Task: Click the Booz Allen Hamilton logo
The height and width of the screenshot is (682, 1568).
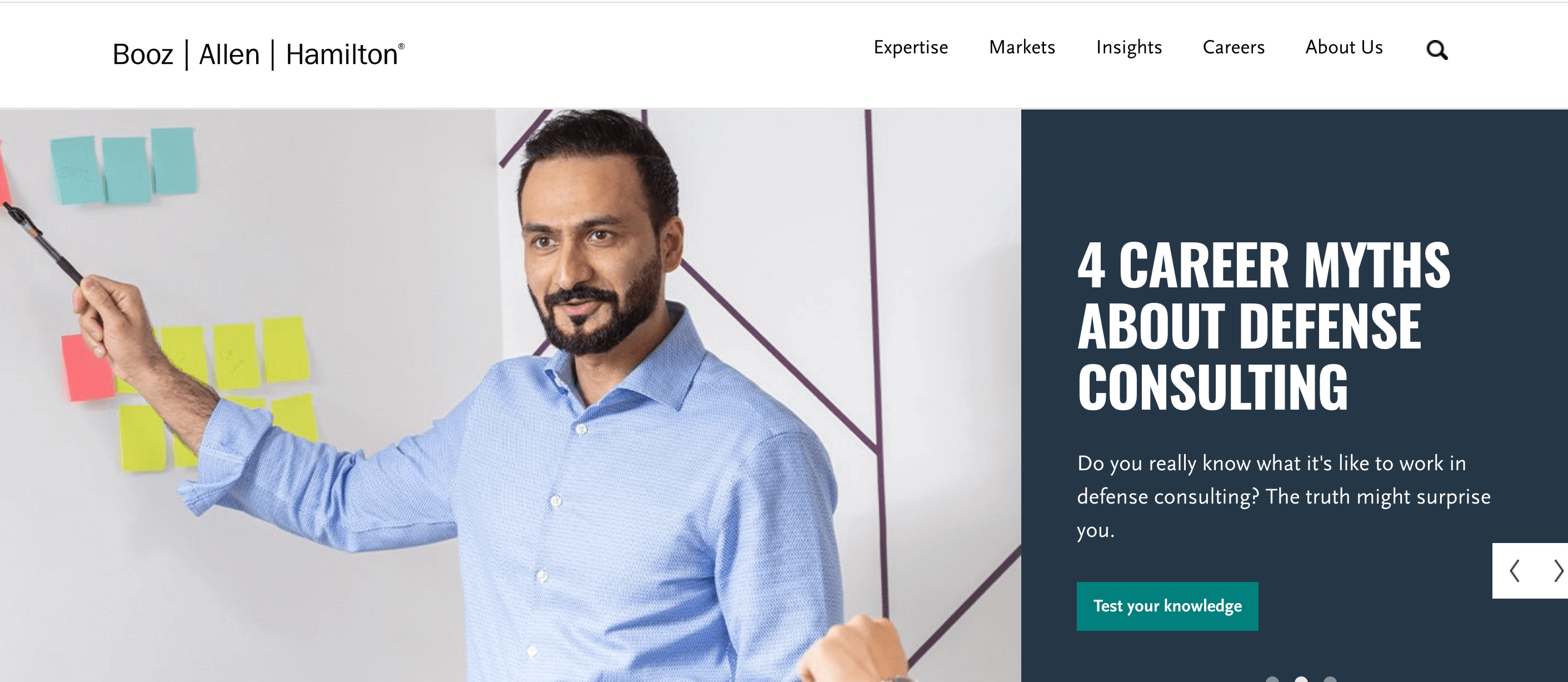Action: (258, 54)
